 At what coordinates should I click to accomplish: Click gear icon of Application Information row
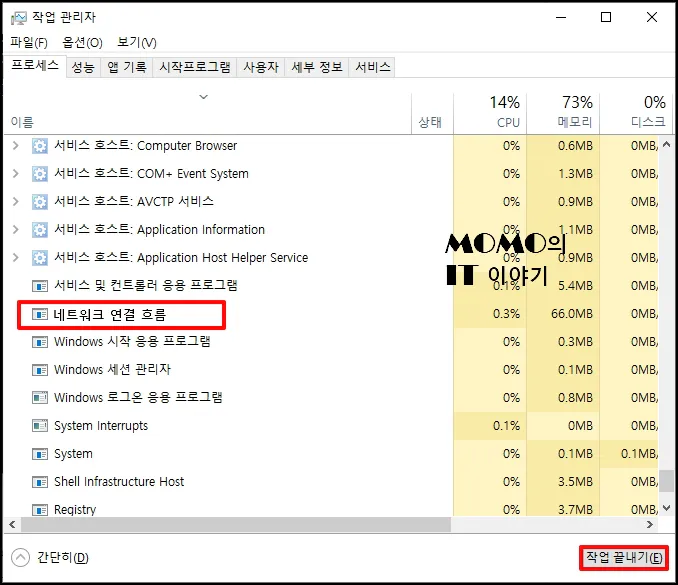40,230
